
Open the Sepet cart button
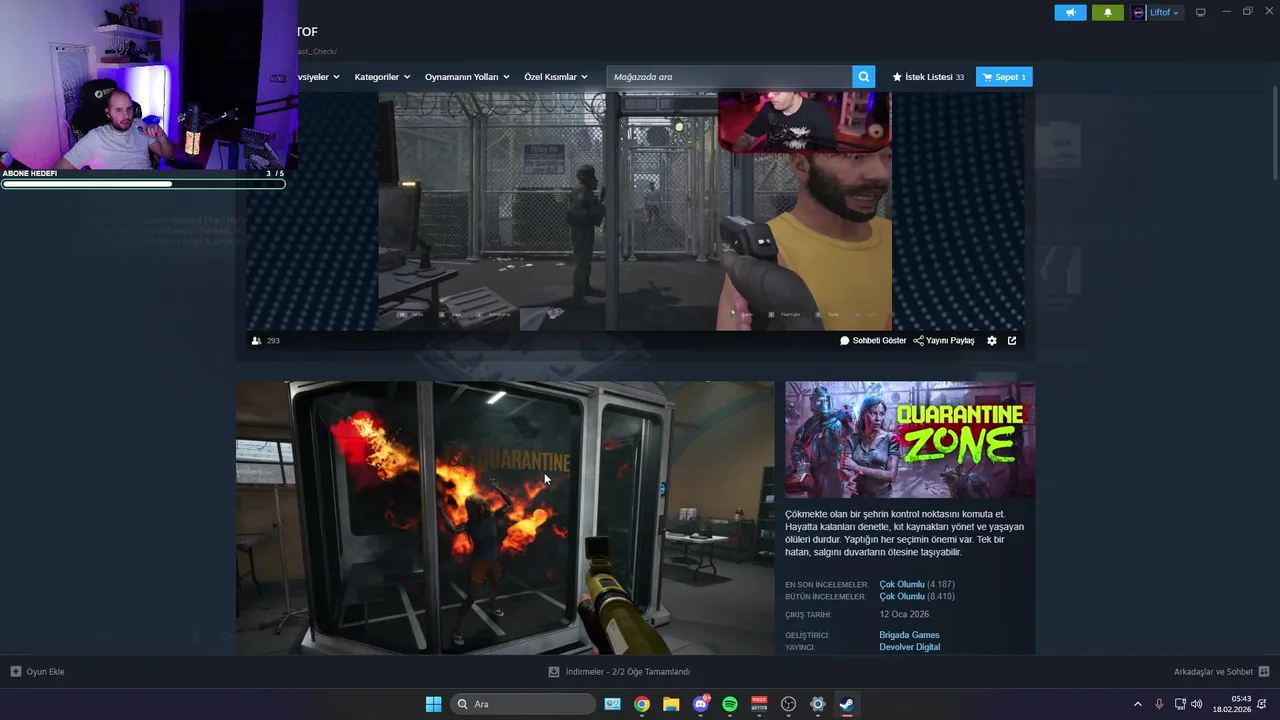point(1004,77)
